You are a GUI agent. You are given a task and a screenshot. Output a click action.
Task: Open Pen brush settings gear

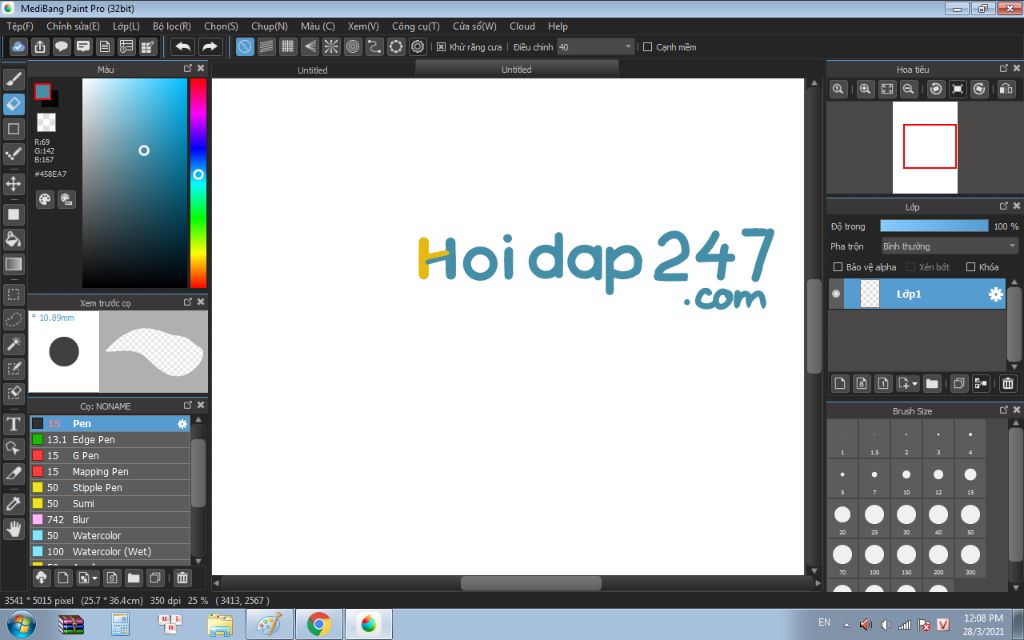tap(182, 424)
